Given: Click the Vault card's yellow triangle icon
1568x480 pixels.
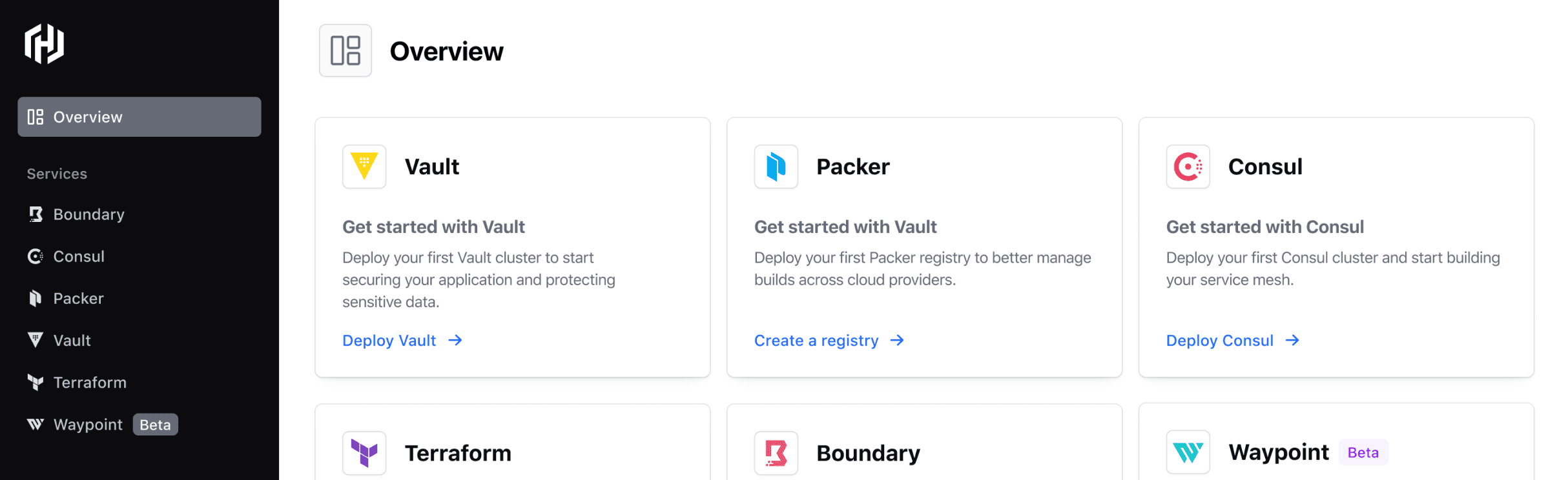Looking at the screenshot, I should pos(364,166).
